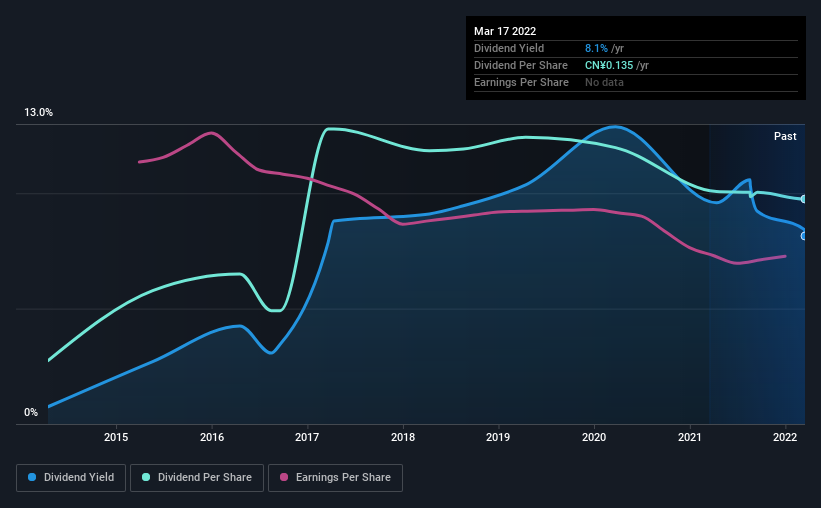Select the 2016 x-axis label

tap(212, 437)
